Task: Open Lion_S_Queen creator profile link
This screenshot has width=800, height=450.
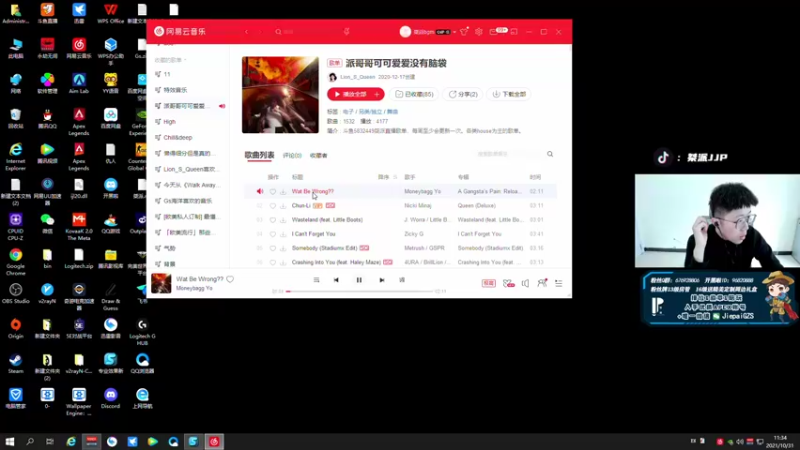Action: (x=358, y=77)
